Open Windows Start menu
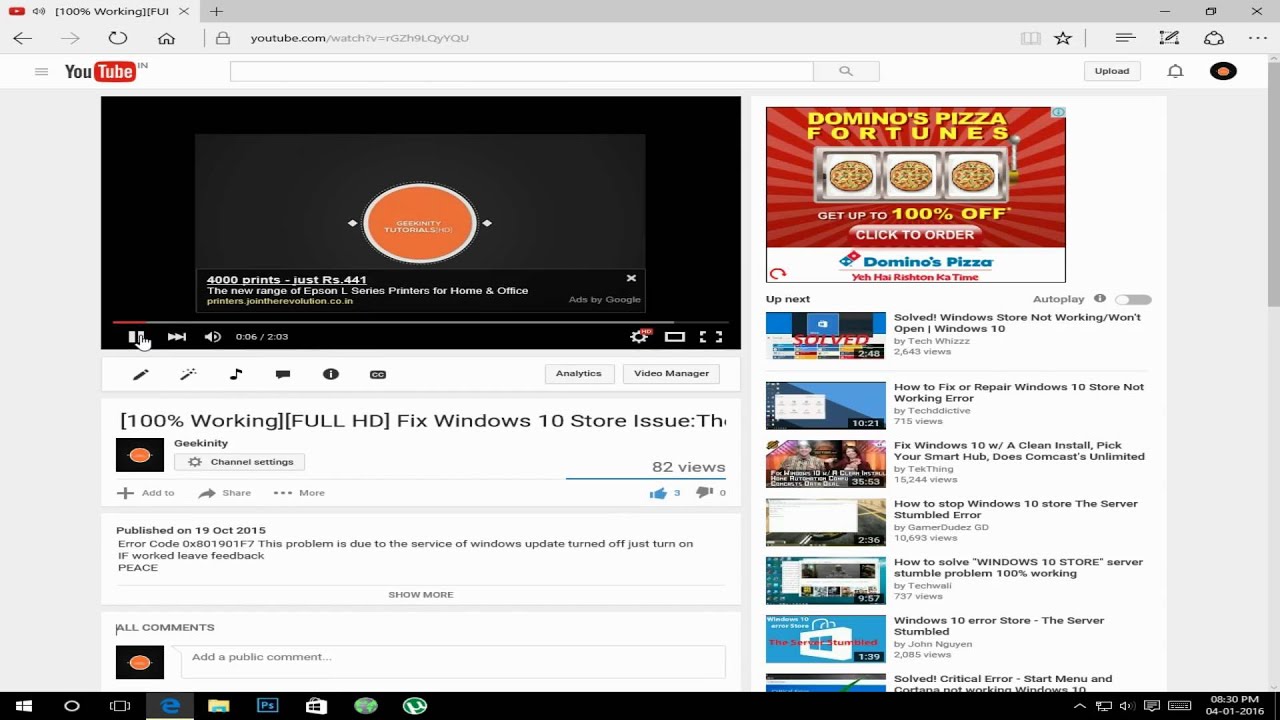The height and width of the screenshot is (720, 1280). [24, 706]
